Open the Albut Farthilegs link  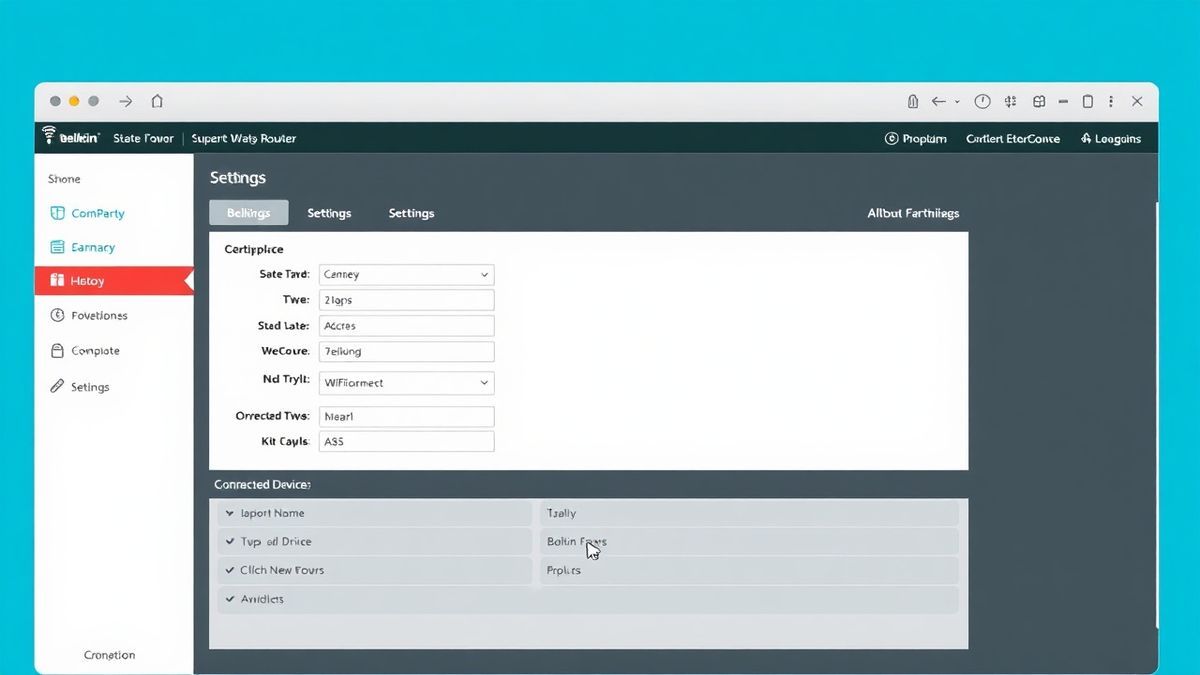point(913,213)
